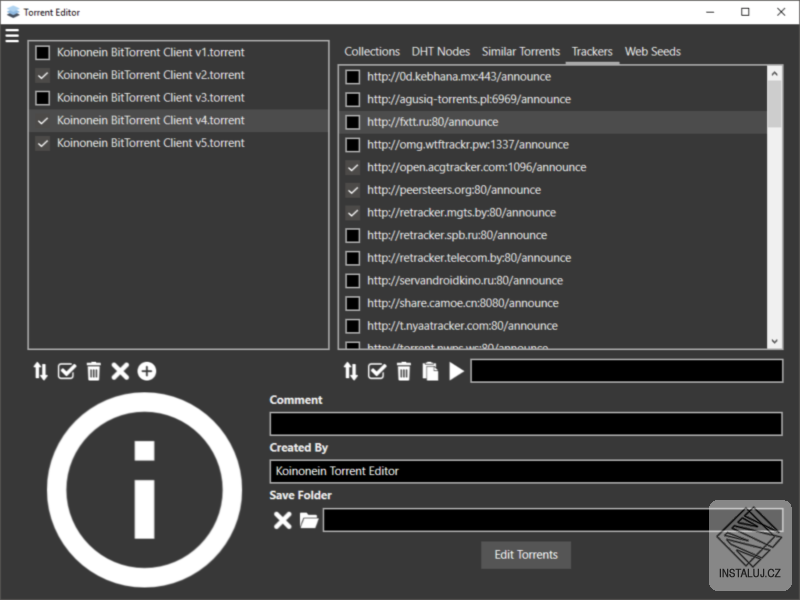The width and height of the screenshot is (800, 600).
Task: Check retracker.spb.ru:80 tracker checkbox
Action: click(x=353, y=235)
